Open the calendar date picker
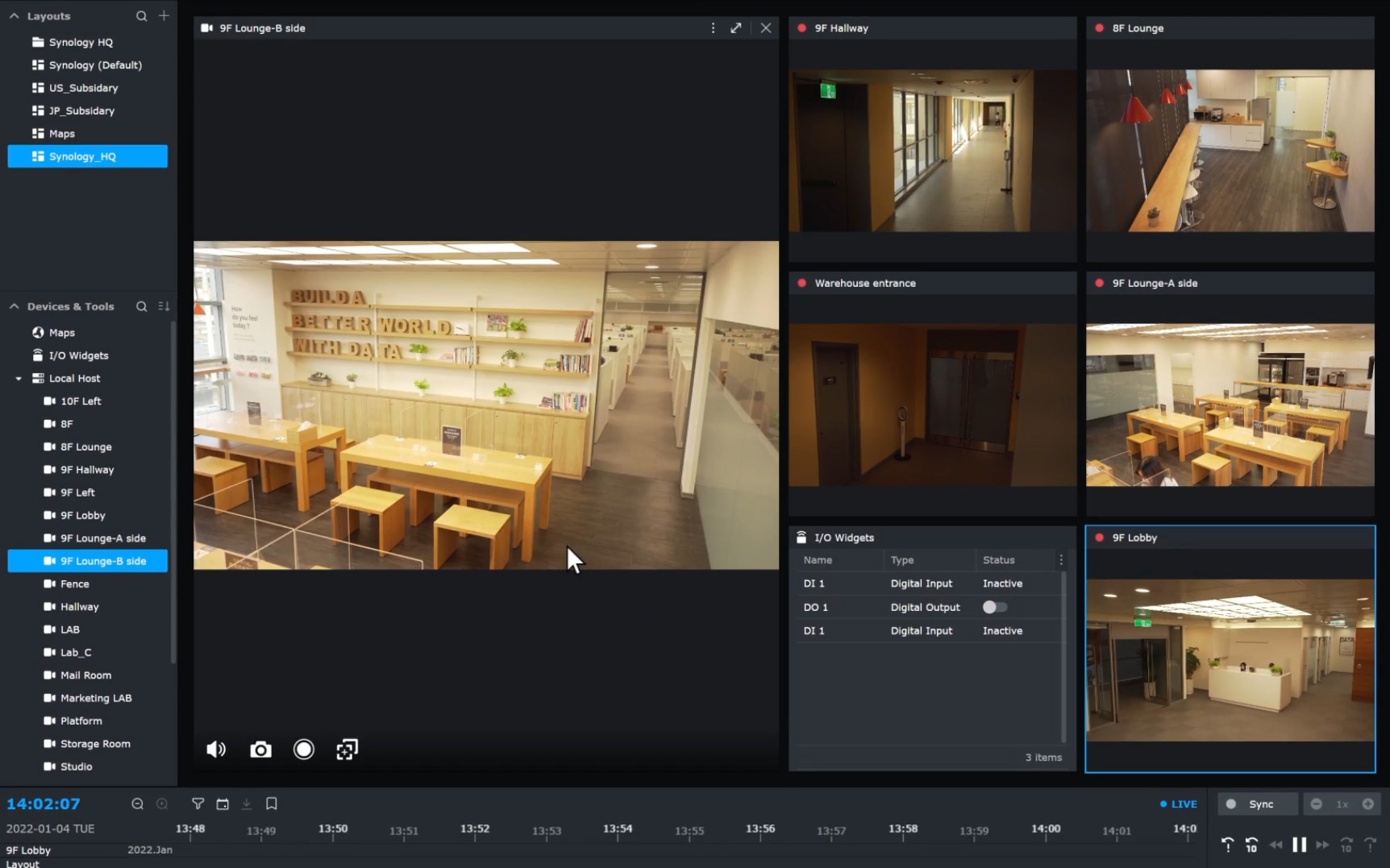 coord(223,804)
